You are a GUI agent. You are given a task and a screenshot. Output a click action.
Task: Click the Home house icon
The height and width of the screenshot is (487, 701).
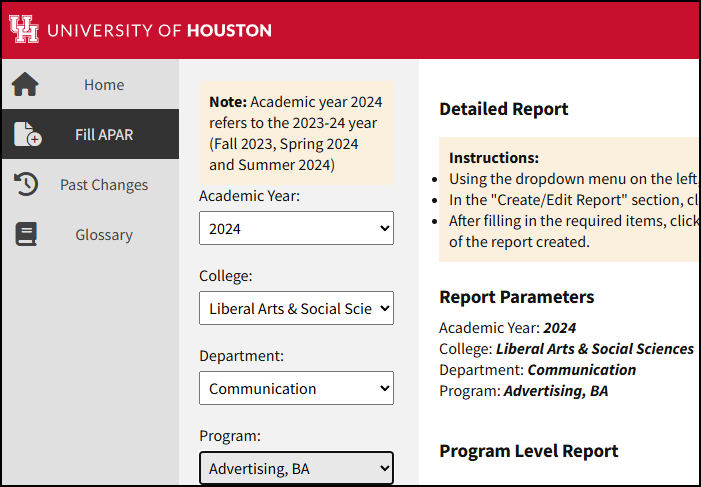(x=25, y=85)
